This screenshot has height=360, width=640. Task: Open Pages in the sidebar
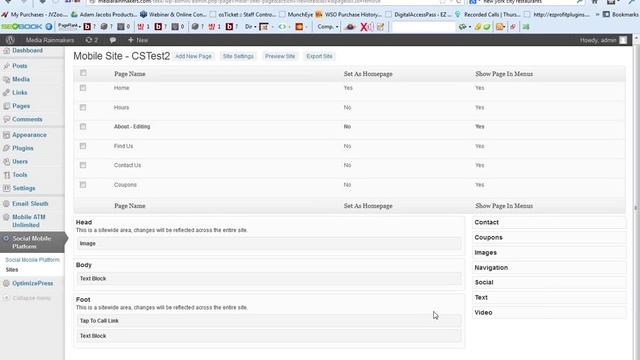[21, 106]
